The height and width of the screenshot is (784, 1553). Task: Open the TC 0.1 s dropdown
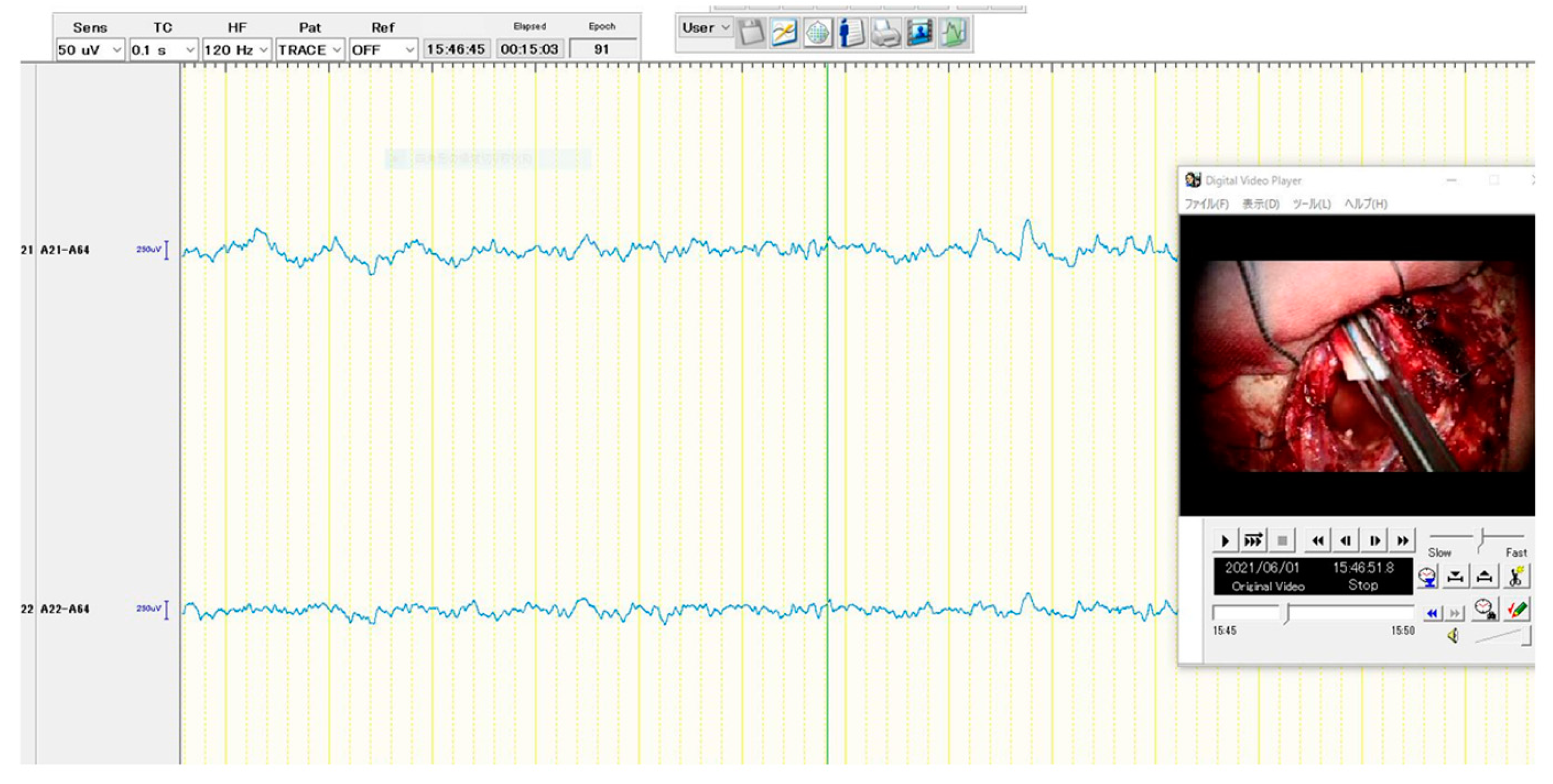click(x=163, y=49)
